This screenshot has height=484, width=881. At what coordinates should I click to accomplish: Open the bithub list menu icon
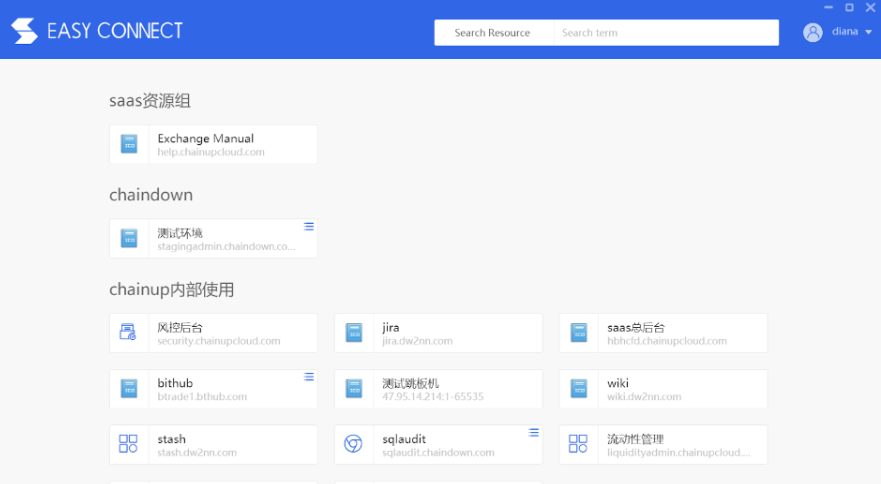point(308,377)
